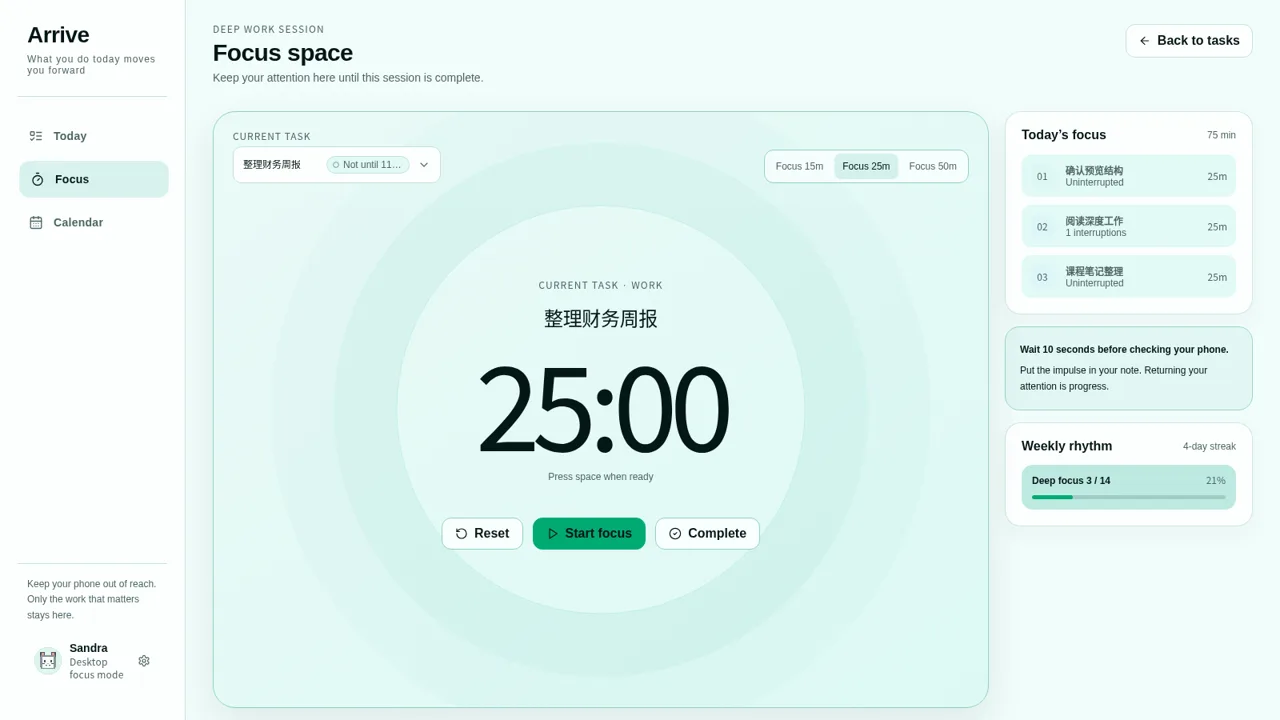The image size is (1280, 720).
Task: Select the Focus 25m duration option
Action: click(x=866, y=166)
